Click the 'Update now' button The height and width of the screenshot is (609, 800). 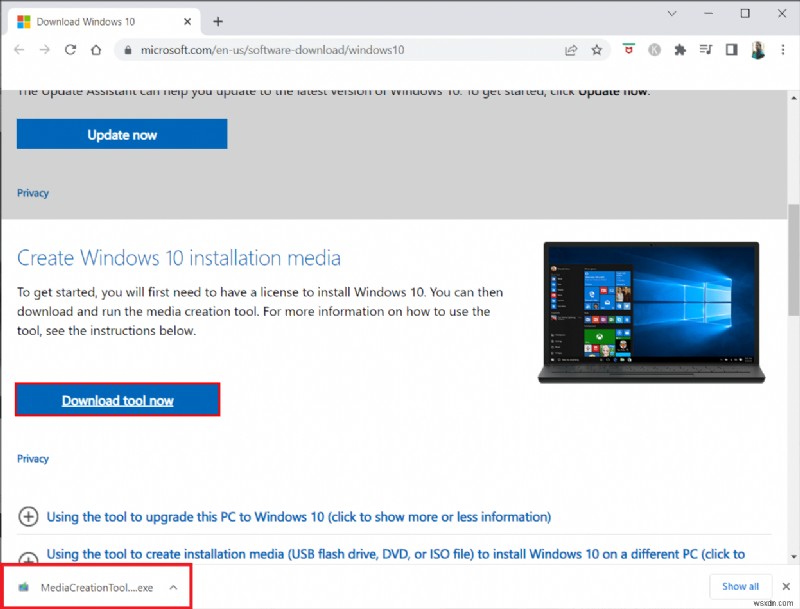[x=121, y=133]
